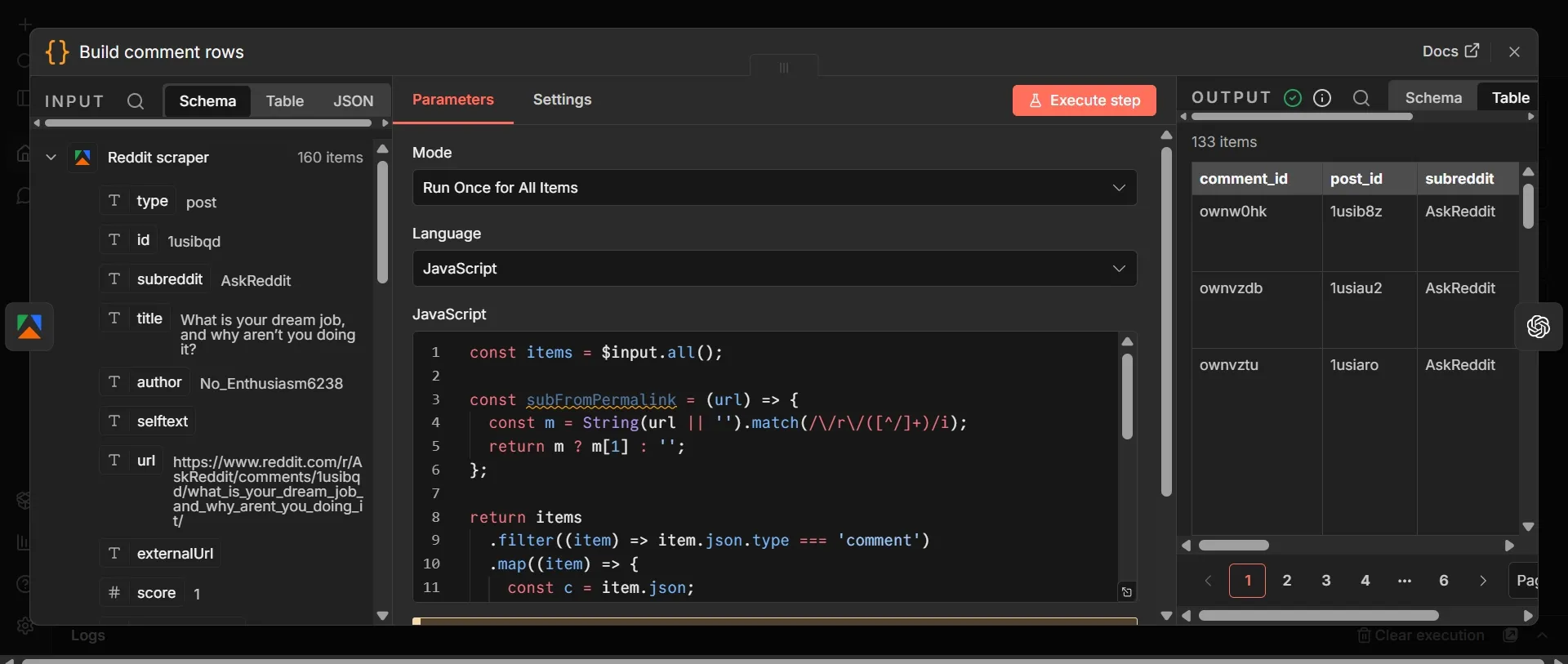
Task: Click output table vertical scrollbar thumb
Action: tap(1528, 207)
